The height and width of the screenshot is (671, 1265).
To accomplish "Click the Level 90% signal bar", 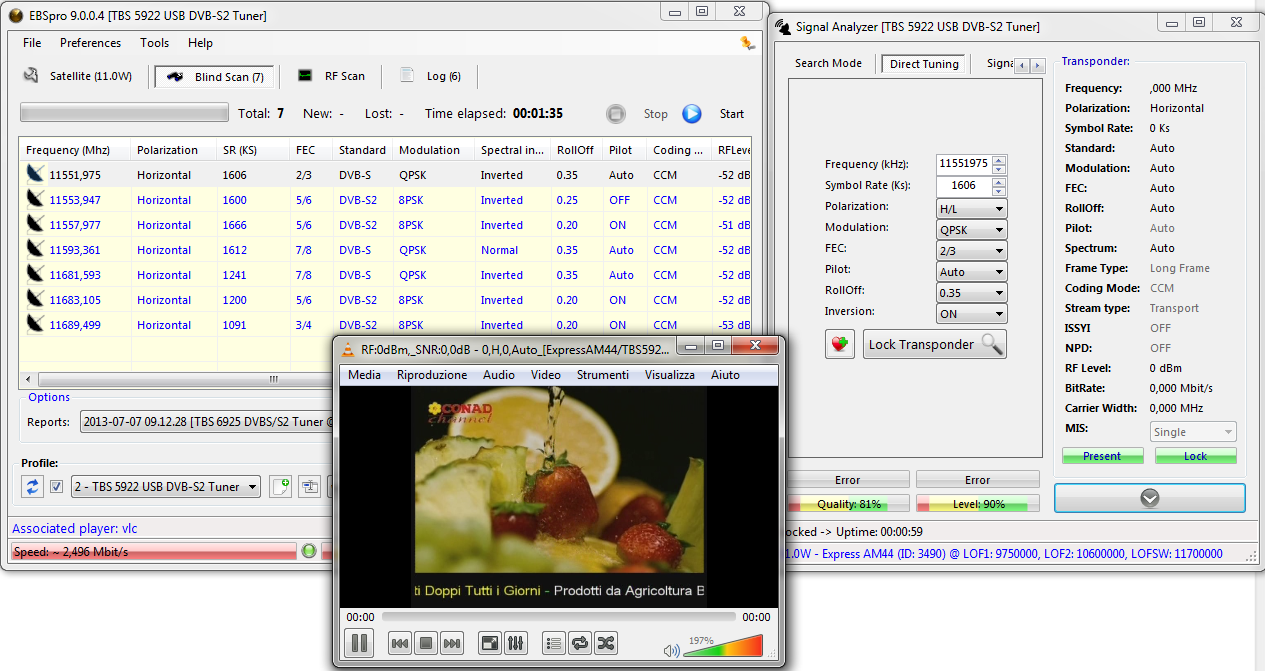I will tap(978, 504).
